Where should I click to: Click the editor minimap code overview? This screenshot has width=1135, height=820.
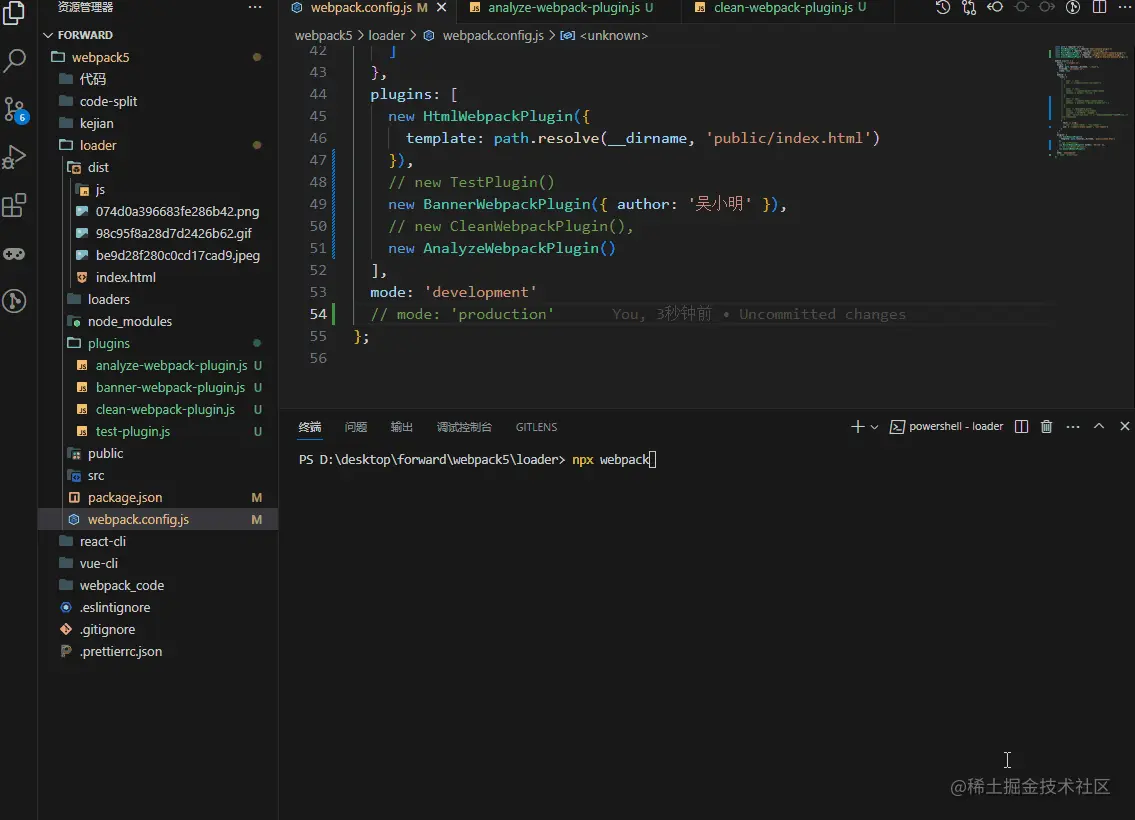[1091, 101]
